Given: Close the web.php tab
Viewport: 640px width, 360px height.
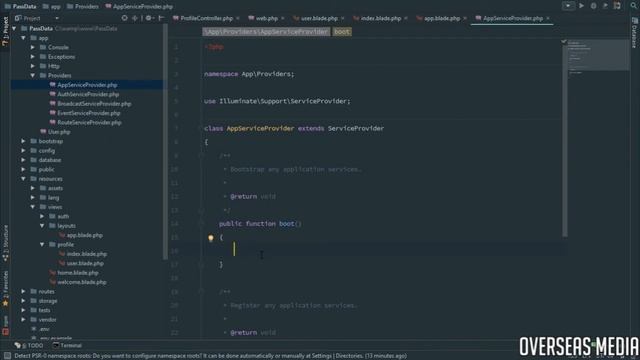Looking at the screenshot, I should point(282,18).
